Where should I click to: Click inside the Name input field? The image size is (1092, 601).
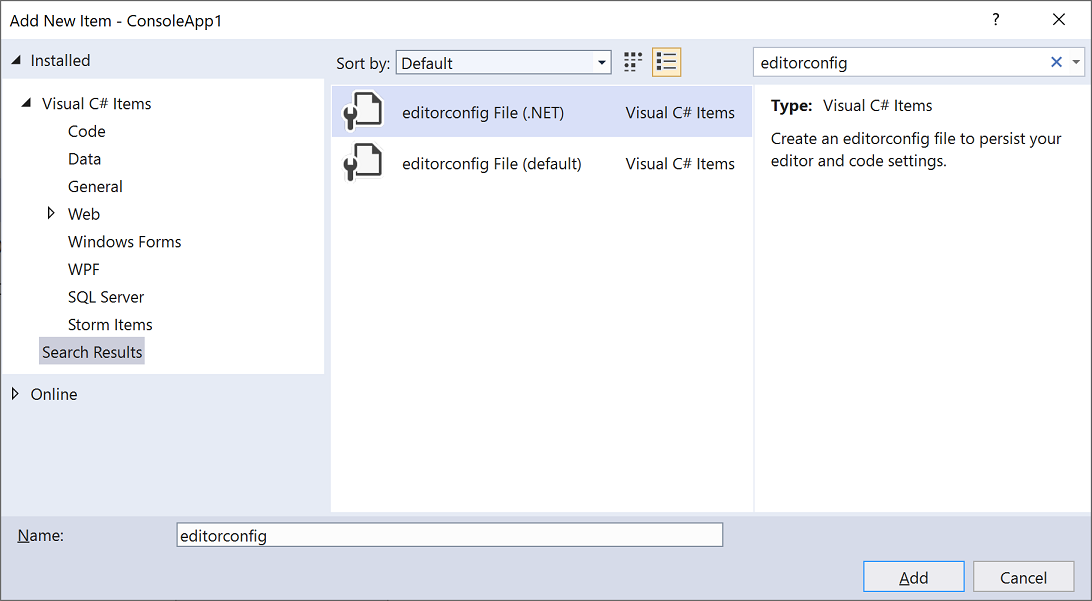pos(449,534)
